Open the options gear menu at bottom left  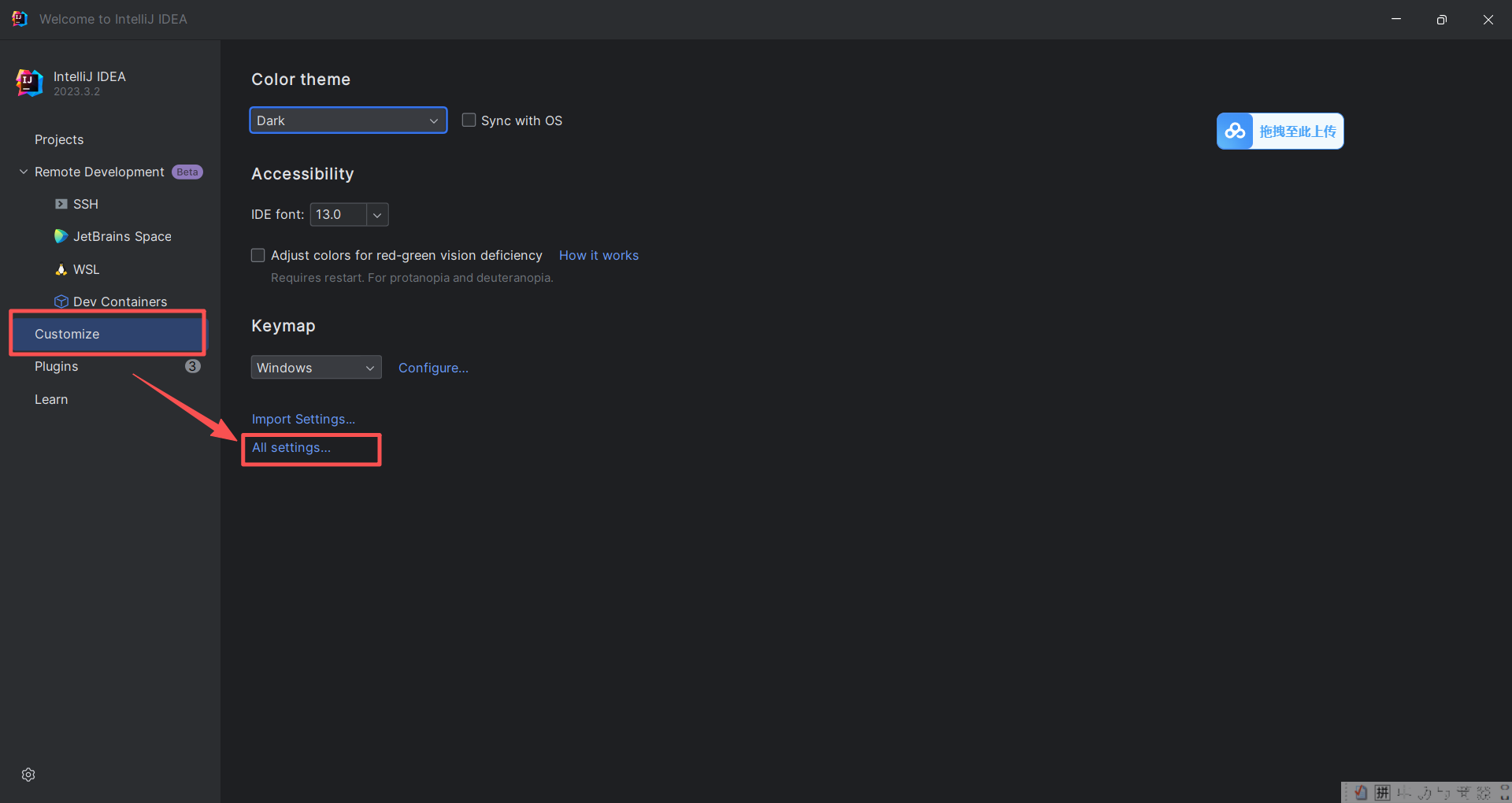click(28, 775)
